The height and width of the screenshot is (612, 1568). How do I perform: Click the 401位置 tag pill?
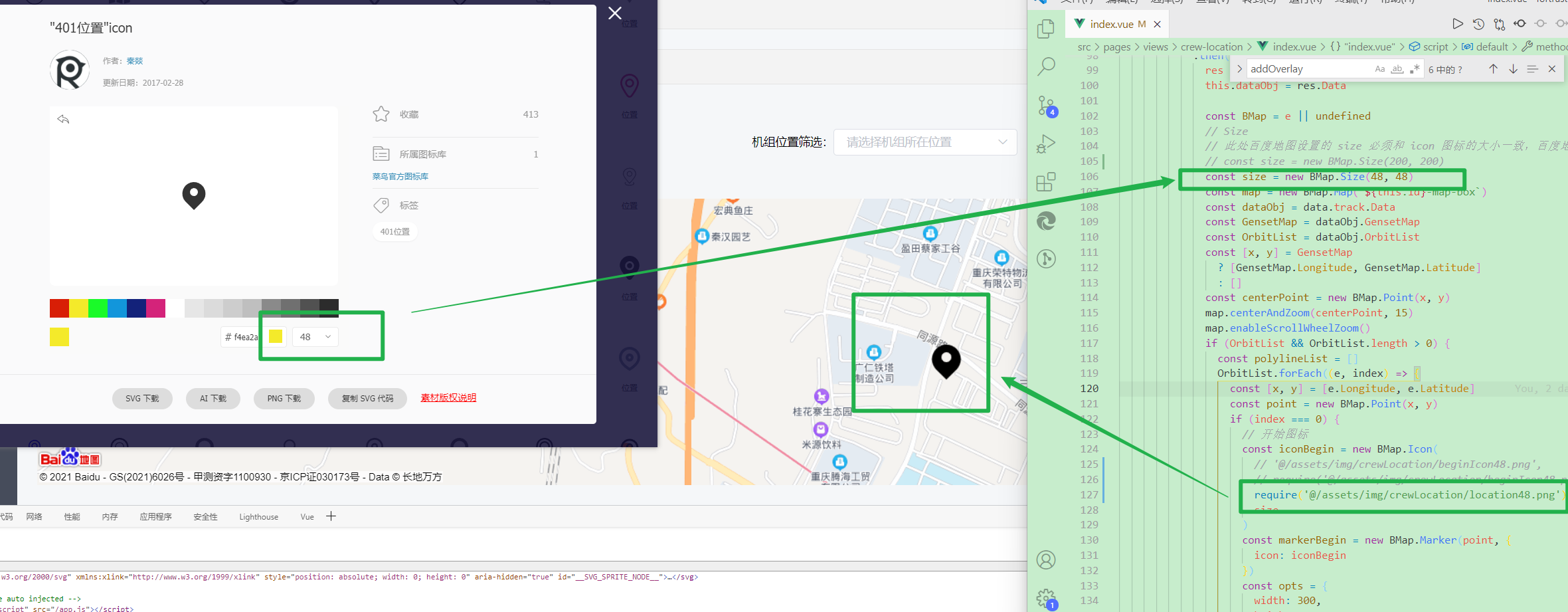pos(395,232)
